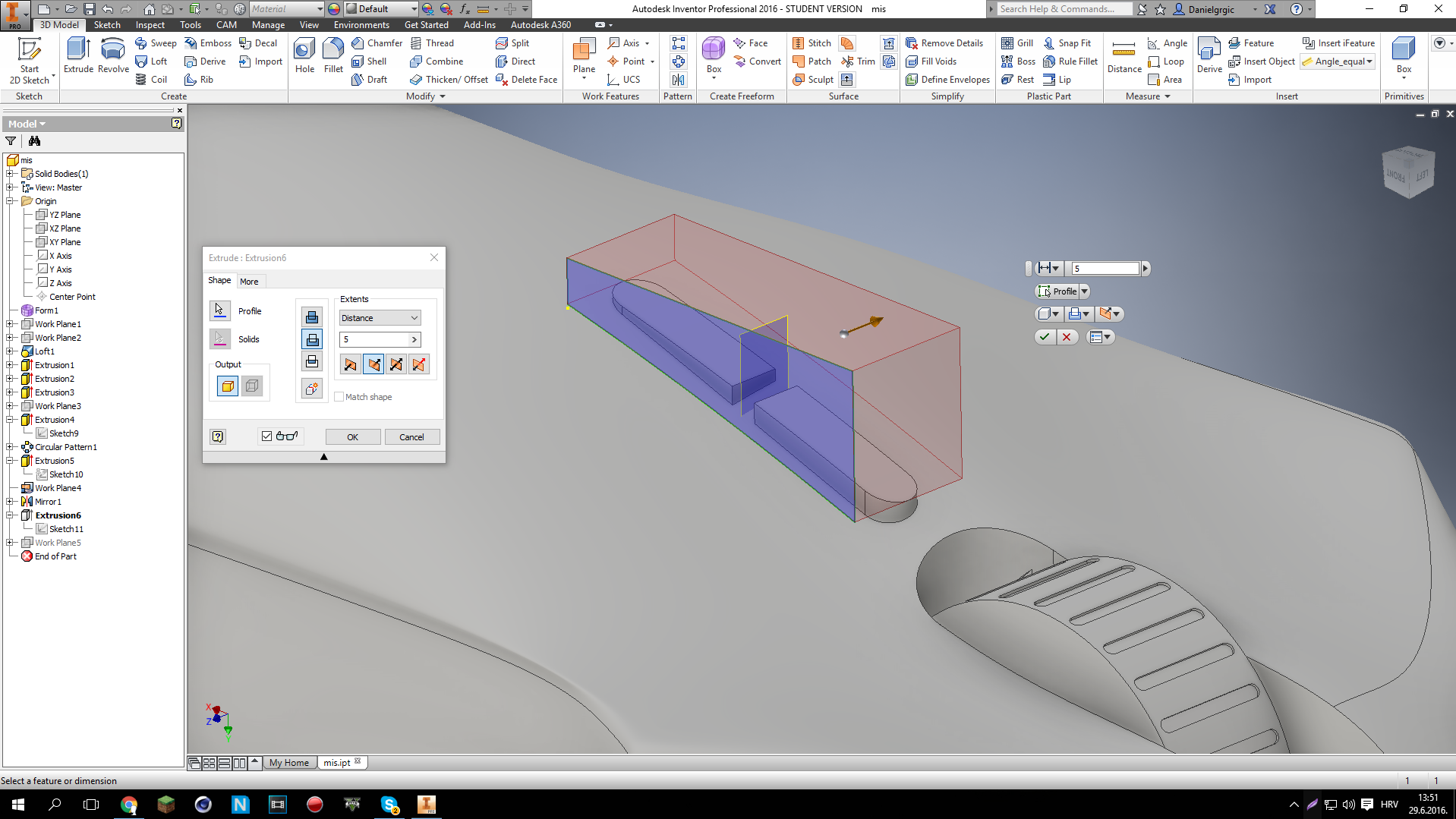Image resolution: width=1456 pixels, height=819 pixels.
Task: Choose Symmetric direction in Extrude dialog
Action: [x=396, y=364]
